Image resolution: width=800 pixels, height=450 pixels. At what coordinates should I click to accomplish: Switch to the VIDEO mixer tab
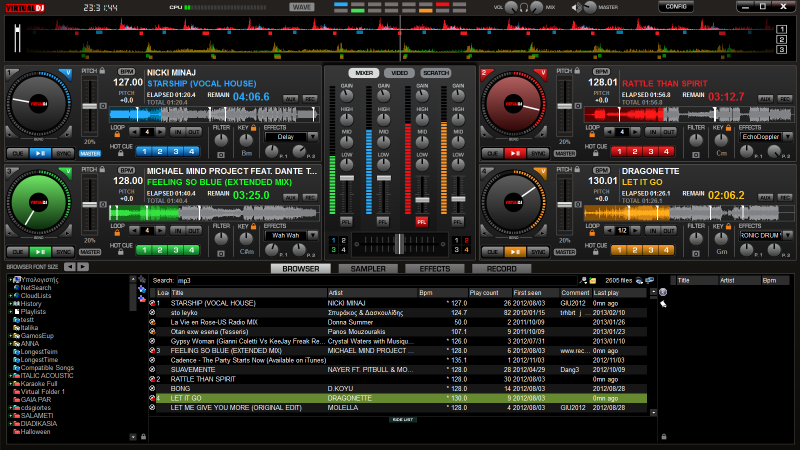(x=399, y=73)
